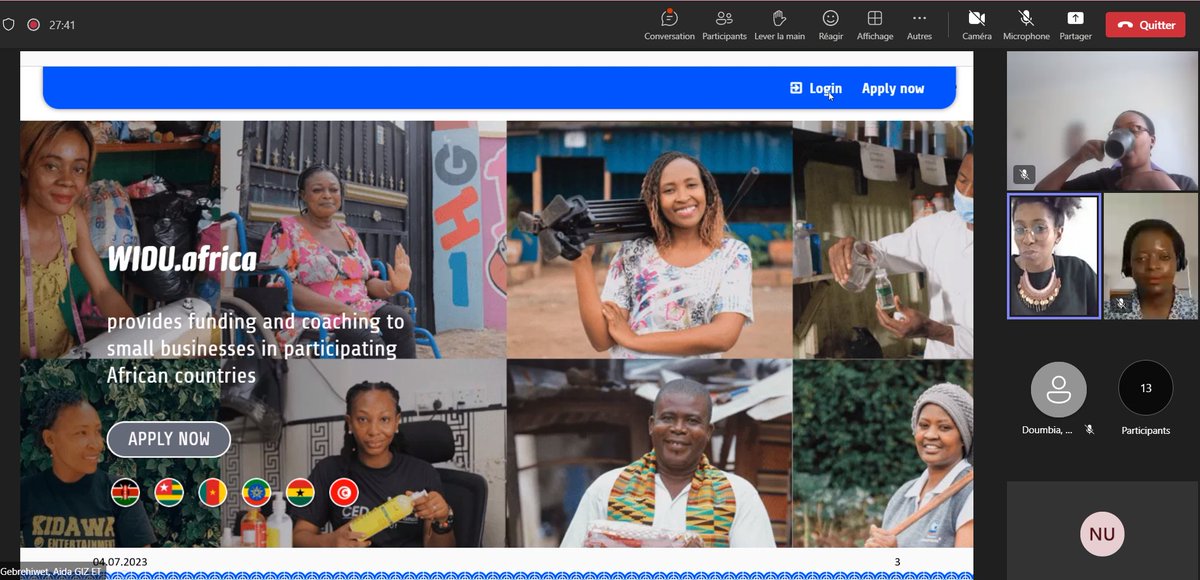Click the Tunisia flag icon
Image resolution: width=1200 pixels, height=580 pixels.
[x=344, y=492]
